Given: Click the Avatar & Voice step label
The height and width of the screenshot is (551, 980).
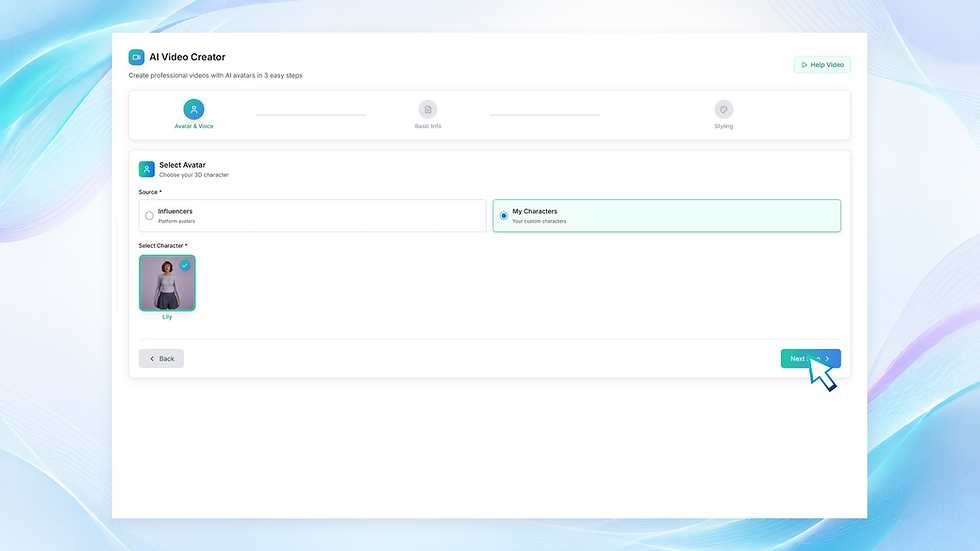Looking at the screenshot, I should pyautogui.click(x=194, y=126).
